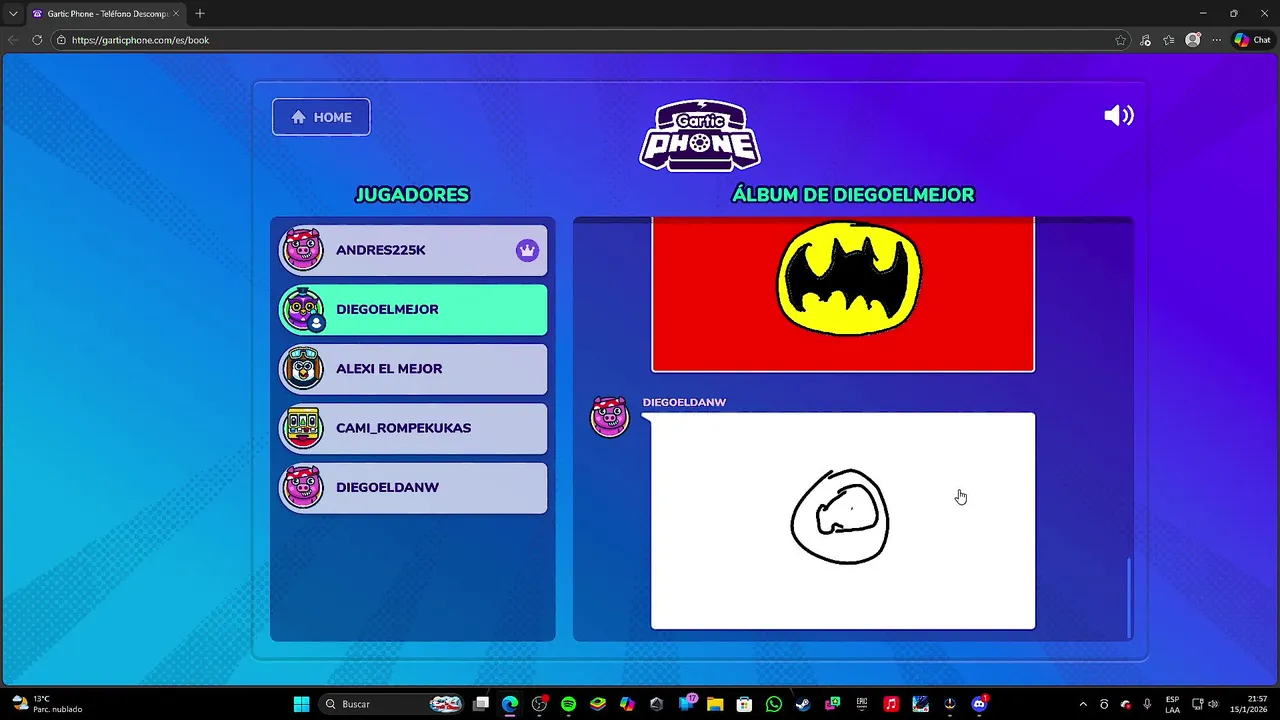Click DIEGOELMEJOR's owl avatar in player list

pos(303,309)
